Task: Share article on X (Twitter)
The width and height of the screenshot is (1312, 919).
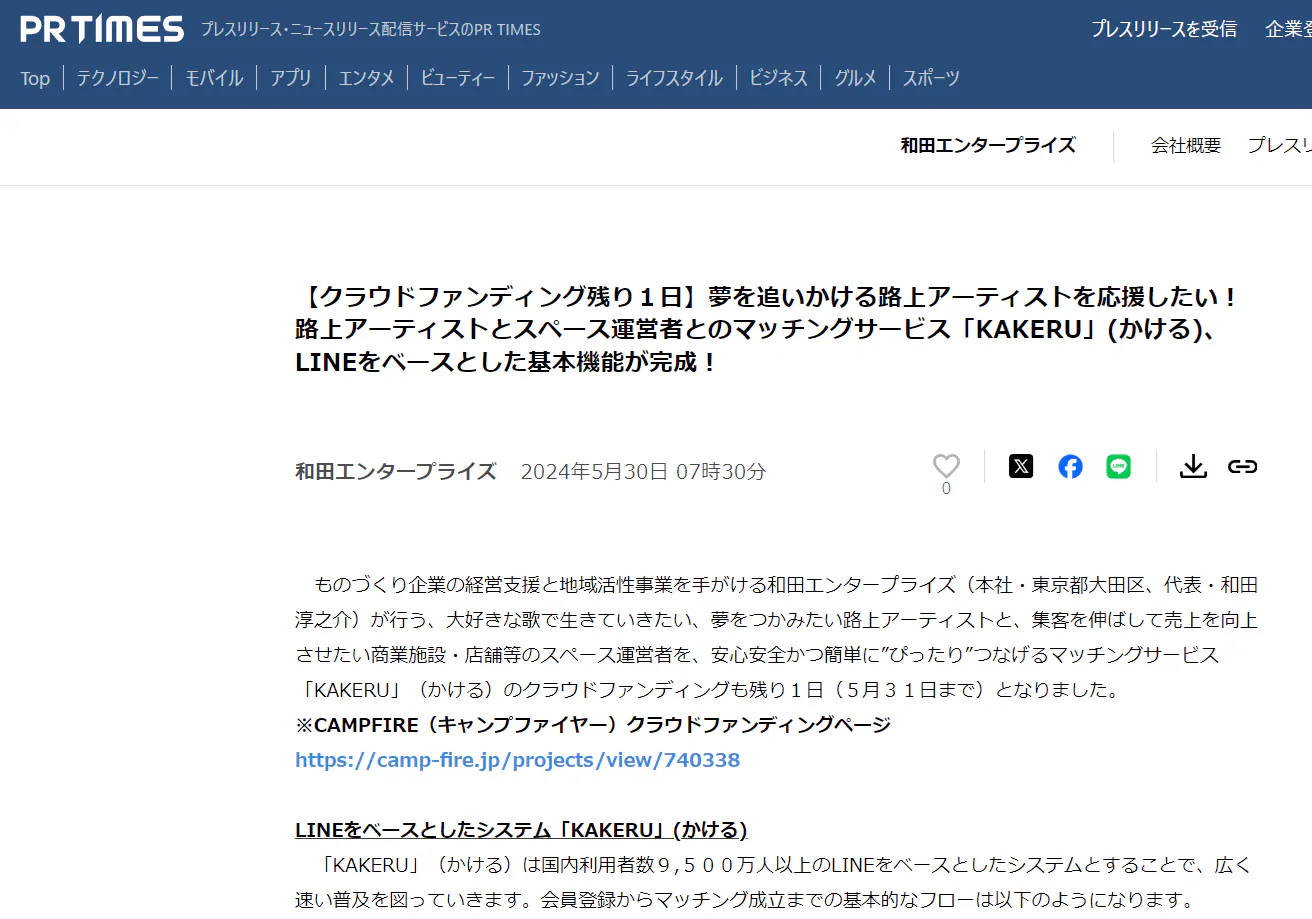Action: pyautogui.click(x=1020, y=466)
